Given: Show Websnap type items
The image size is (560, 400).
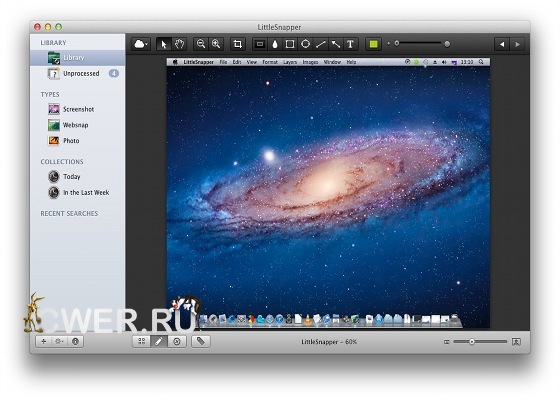Looking at the screenshot, I should (x=78, y=125).
